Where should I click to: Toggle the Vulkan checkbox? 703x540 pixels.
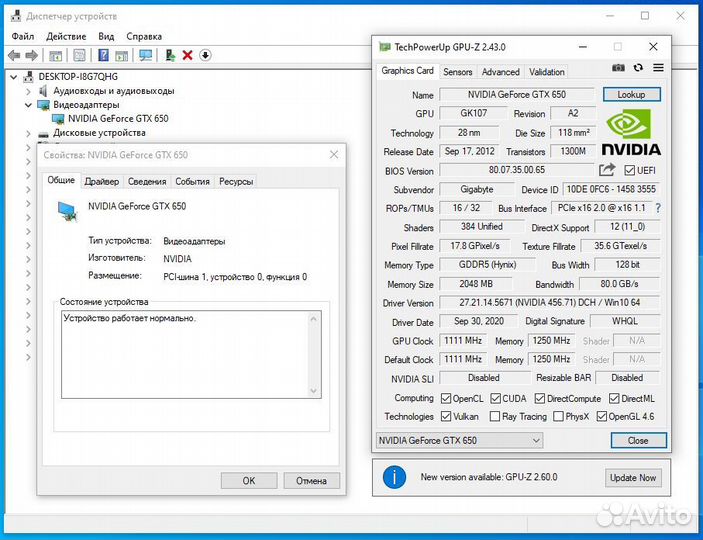point(446,416)
